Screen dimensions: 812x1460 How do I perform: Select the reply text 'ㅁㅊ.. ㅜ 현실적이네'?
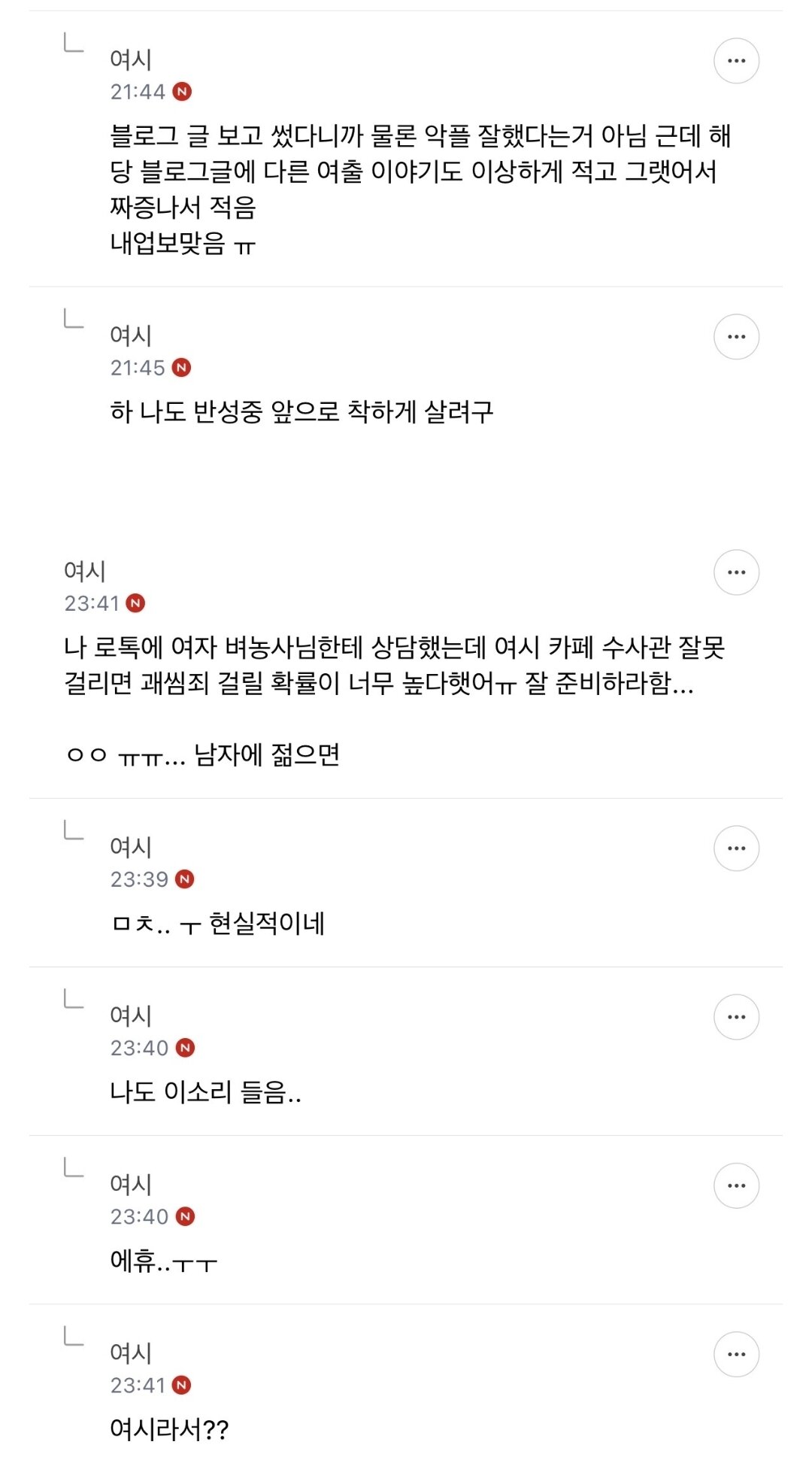pos(218,924)
